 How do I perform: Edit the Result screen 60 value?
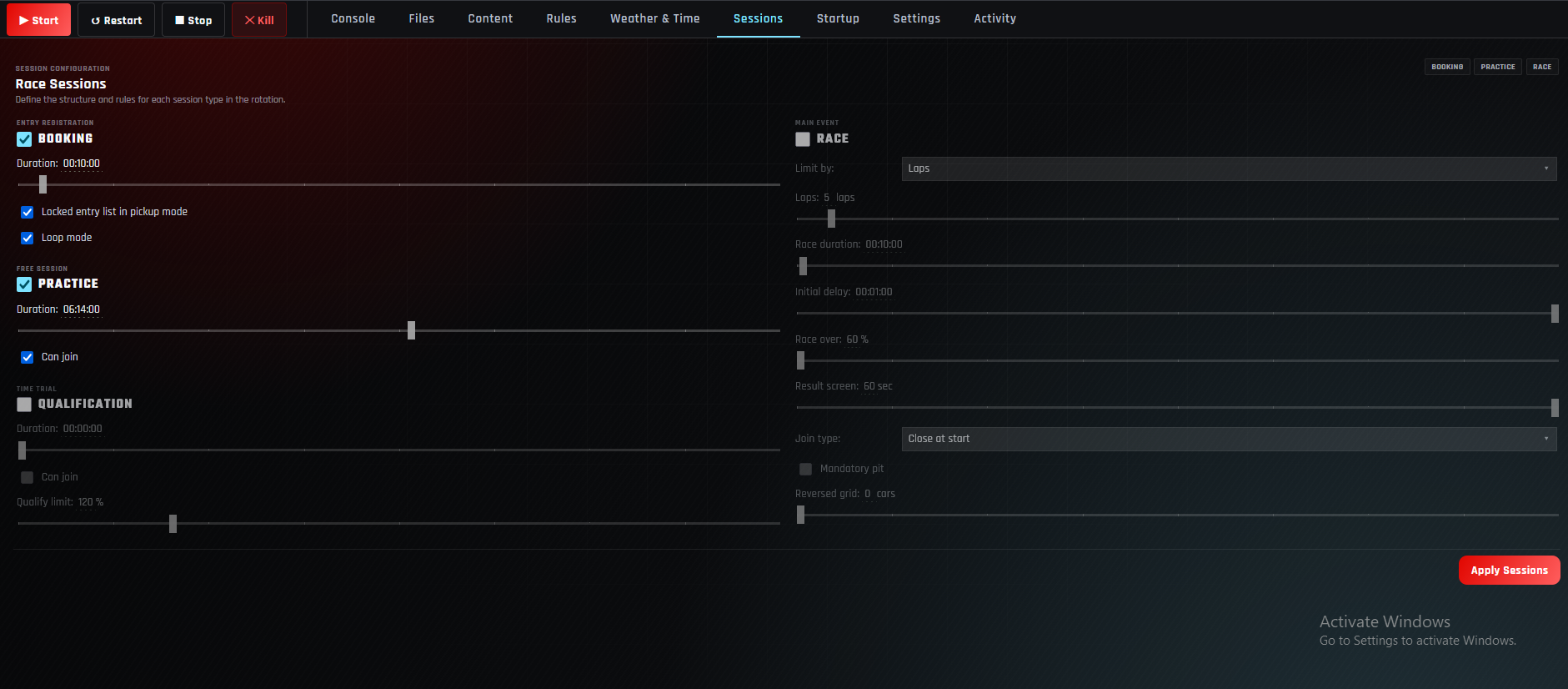[x=869, y=386]
